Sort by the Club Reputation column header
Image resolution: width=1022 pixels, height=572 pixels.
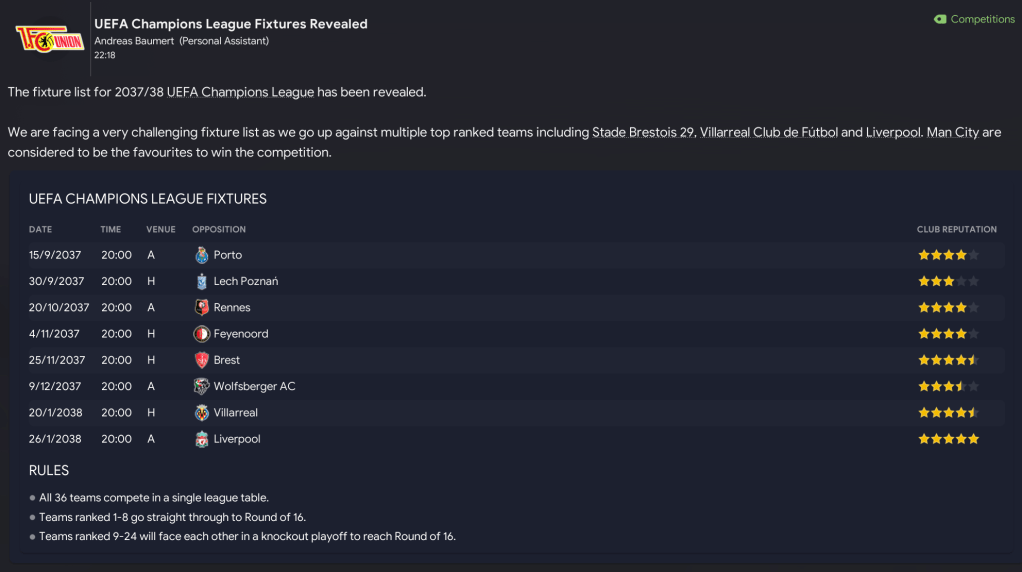(x=956, y=229)
